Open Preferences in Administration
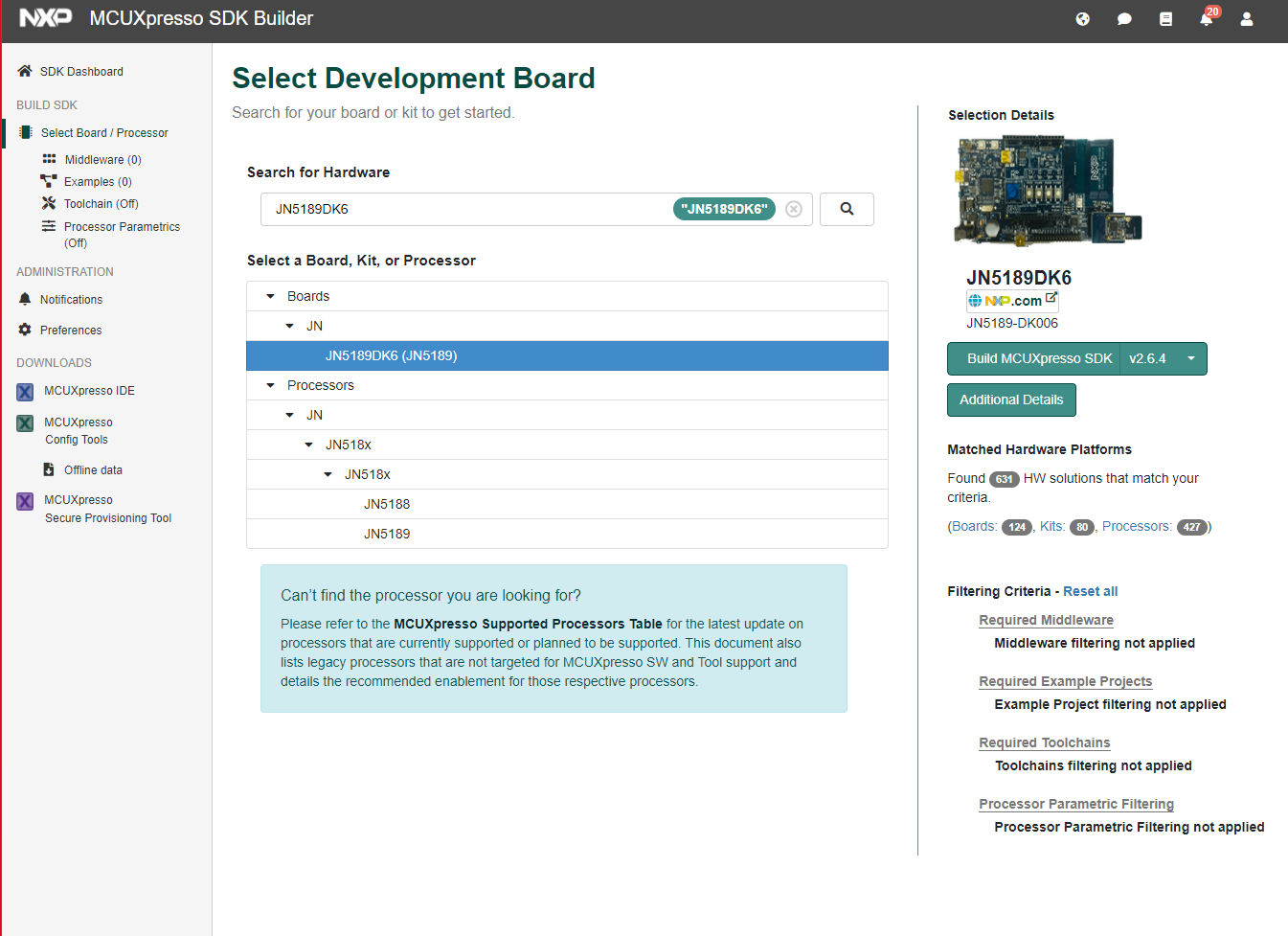 pos(71,331)
